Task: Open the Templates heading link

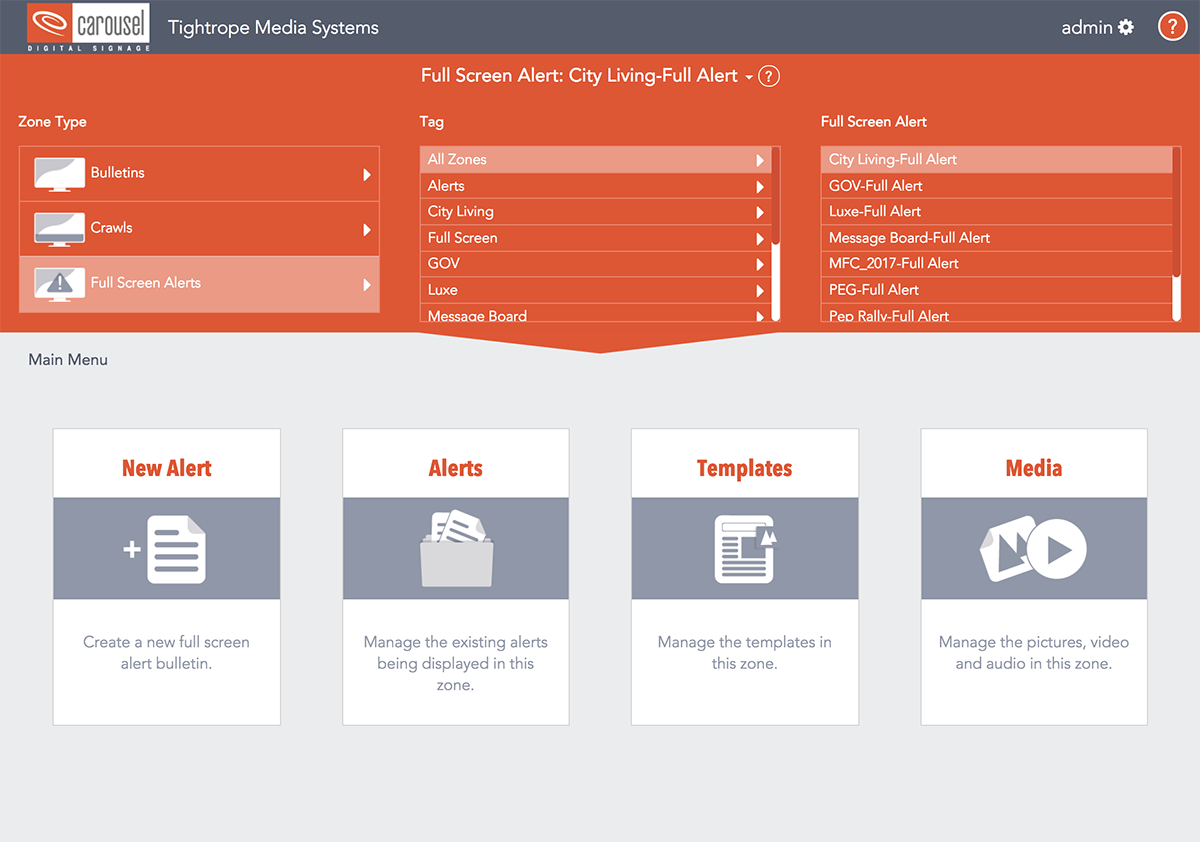Action: tap(744, 468)
